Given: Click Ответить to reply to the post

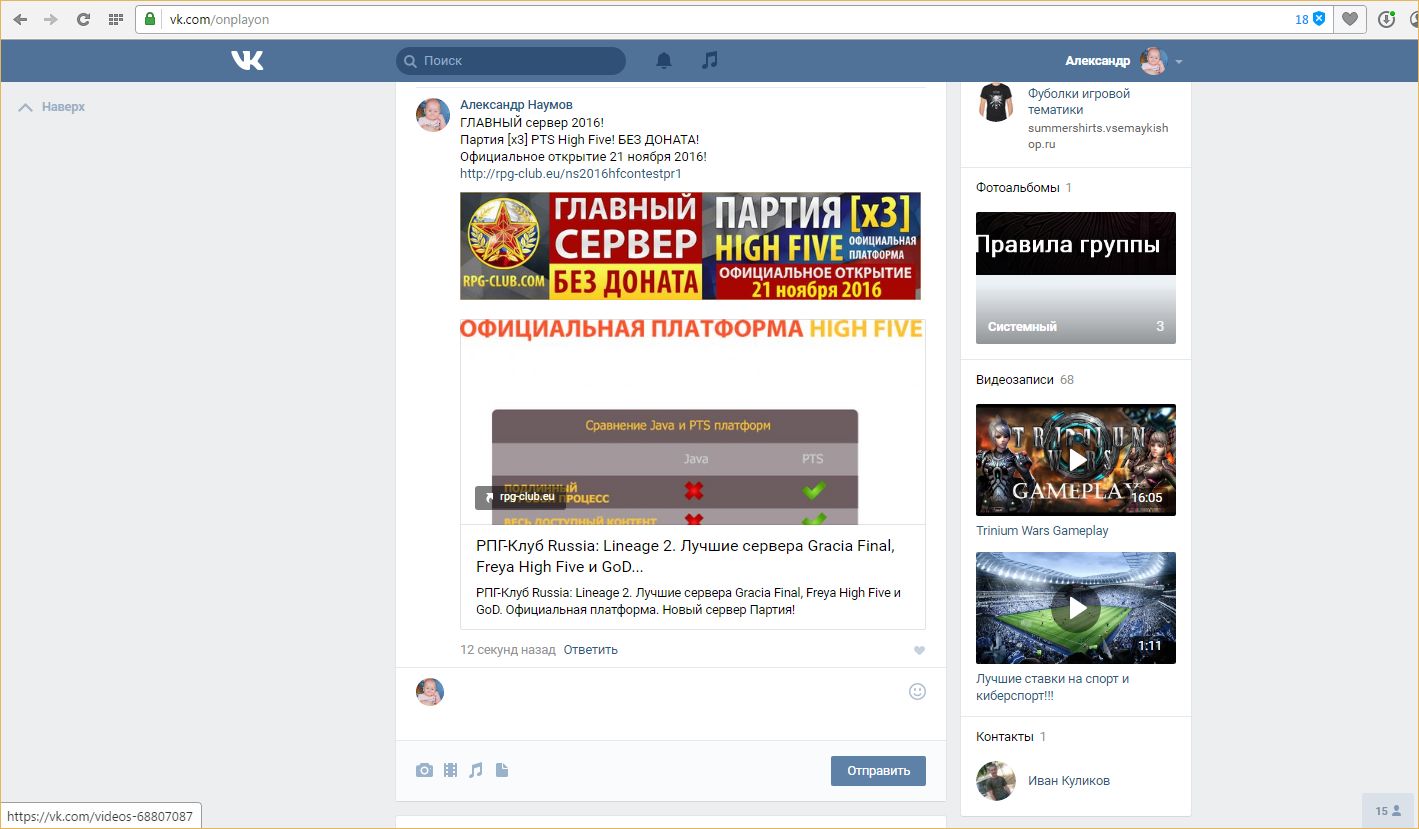Looking at the screenshot, I should click(x=591, y=650).
